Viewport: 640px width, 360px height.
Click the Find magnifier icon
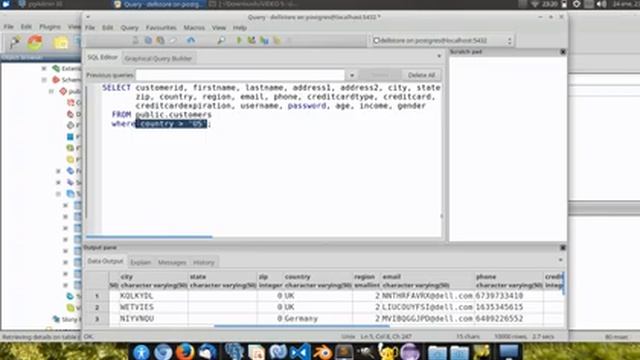pyautogui.click(x=221, y=40)
